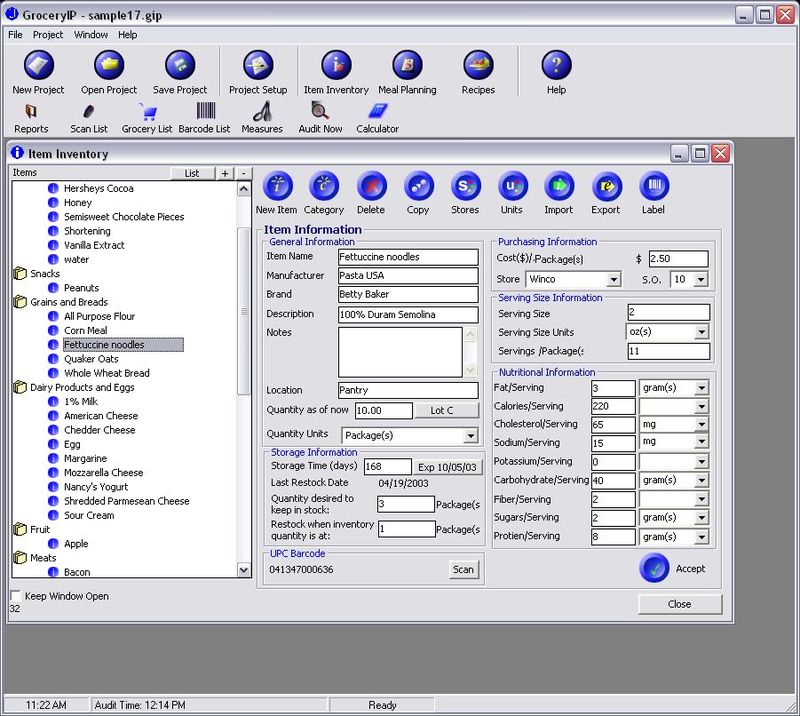Select the Dairy Products and Eggs category
Image resolution: width=800 pixels, height=716 pixels.
point(82,387)
